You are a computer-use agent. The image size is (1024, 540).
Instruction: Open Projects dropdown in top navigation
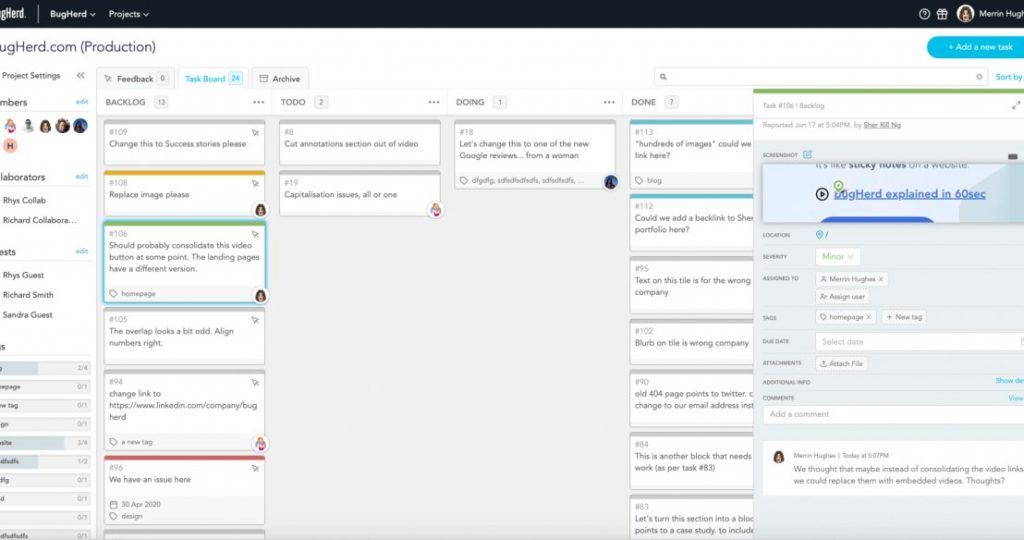pos(129,14)
